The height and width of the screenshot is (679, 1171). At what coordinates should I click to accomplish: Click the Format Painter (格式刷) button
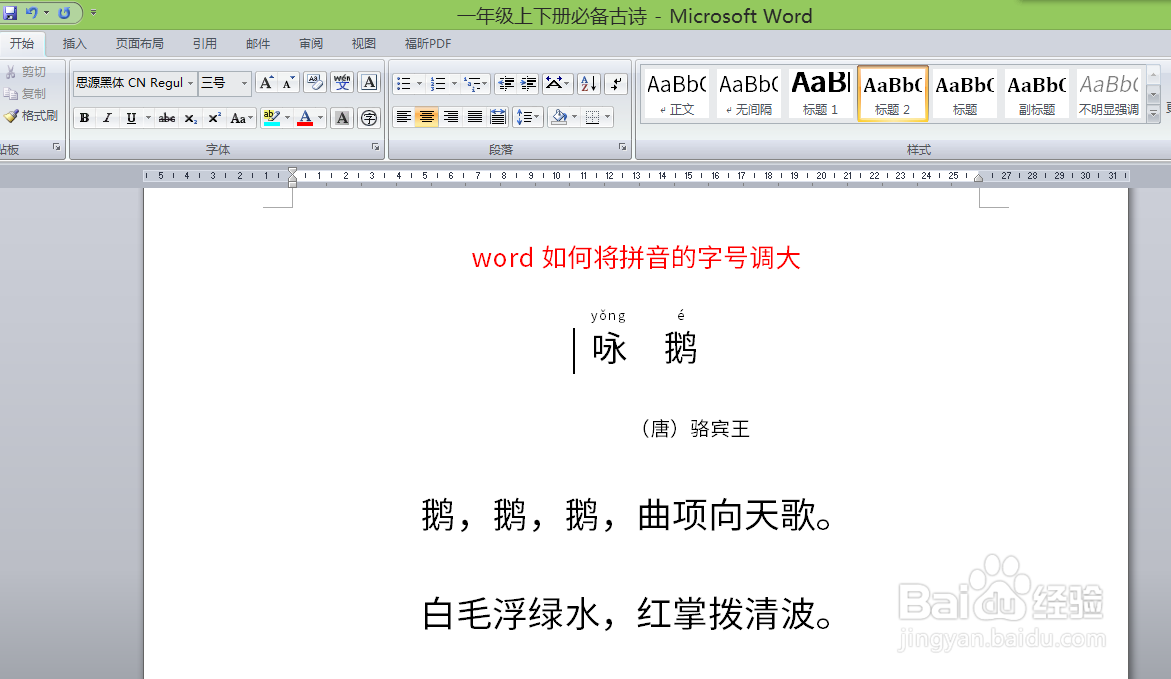[31, 116]
